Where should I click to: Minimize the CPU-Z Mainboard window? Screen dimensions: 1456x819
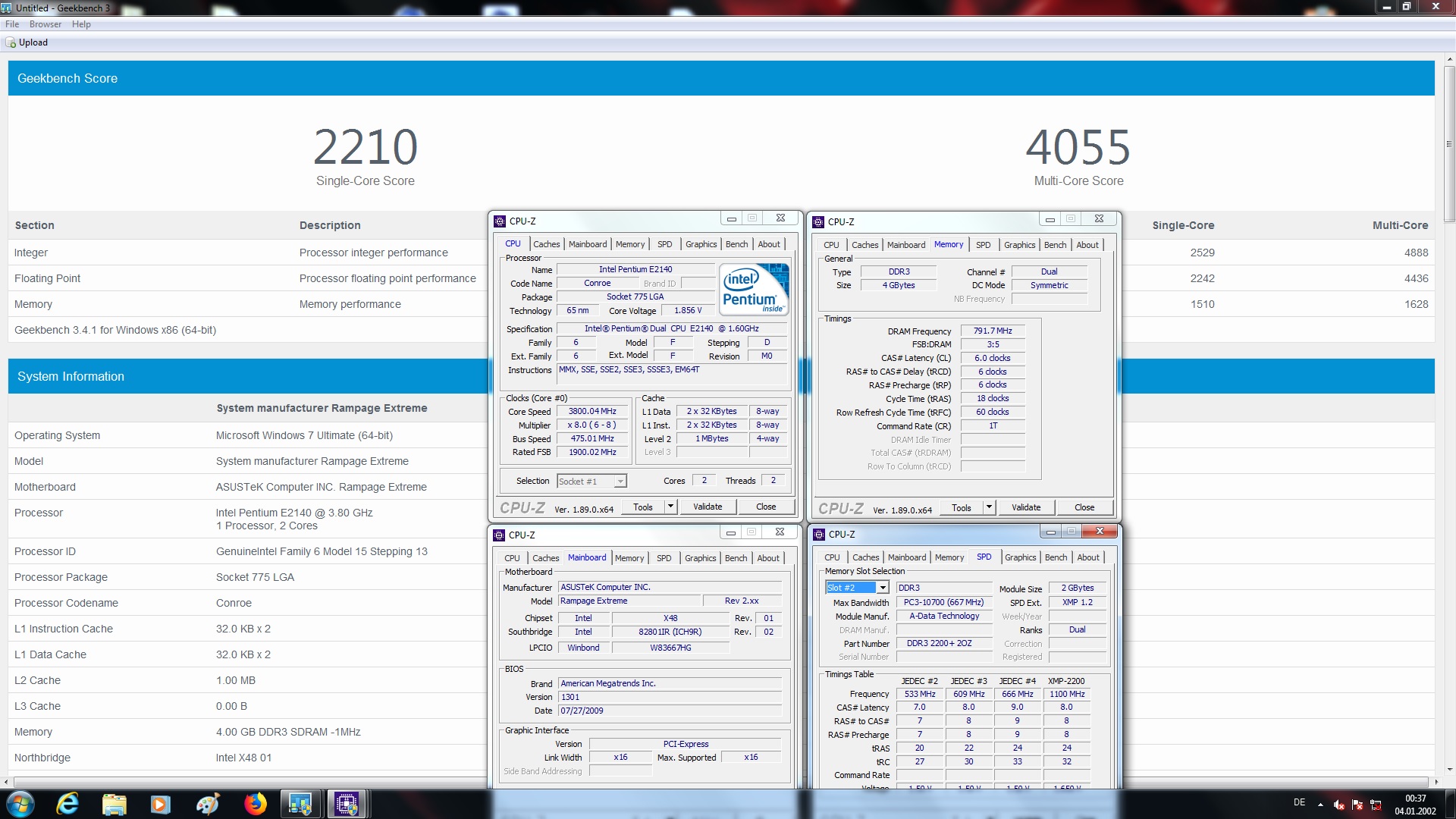730,532
